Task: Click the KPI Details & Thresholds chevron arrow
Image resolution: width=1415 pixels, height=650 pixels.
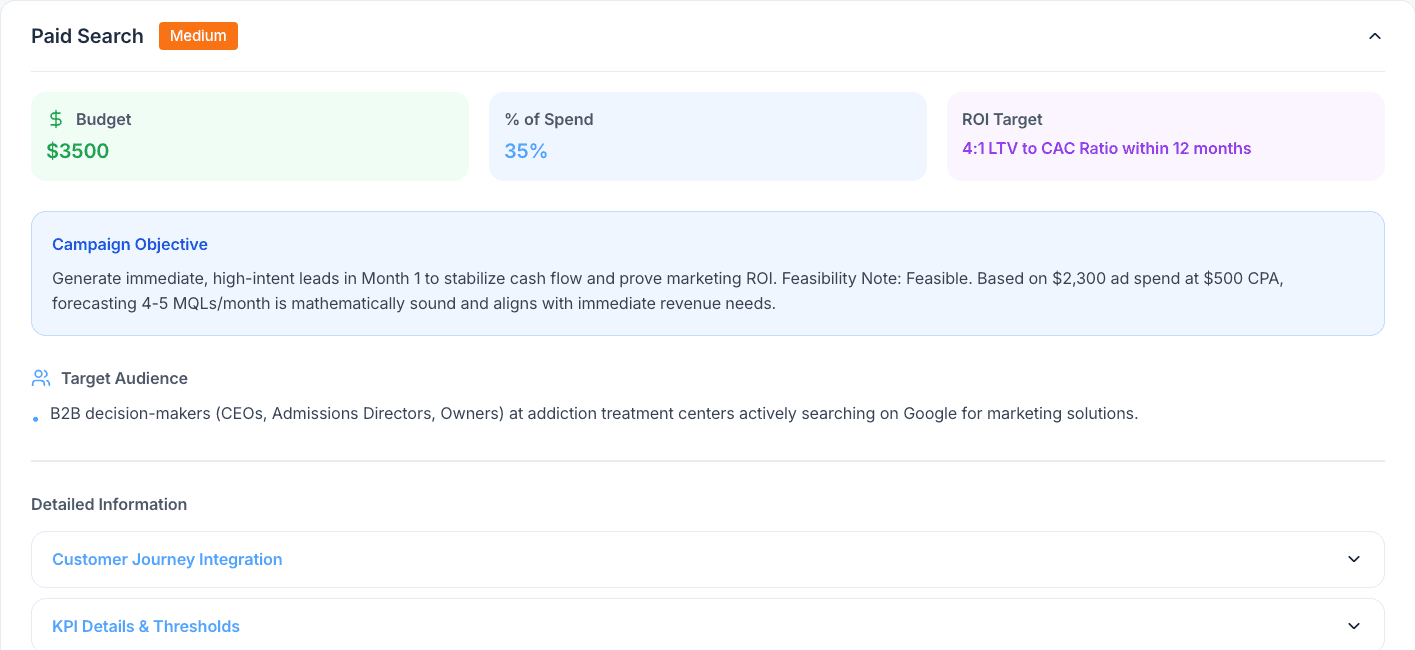Action: 1354,626
